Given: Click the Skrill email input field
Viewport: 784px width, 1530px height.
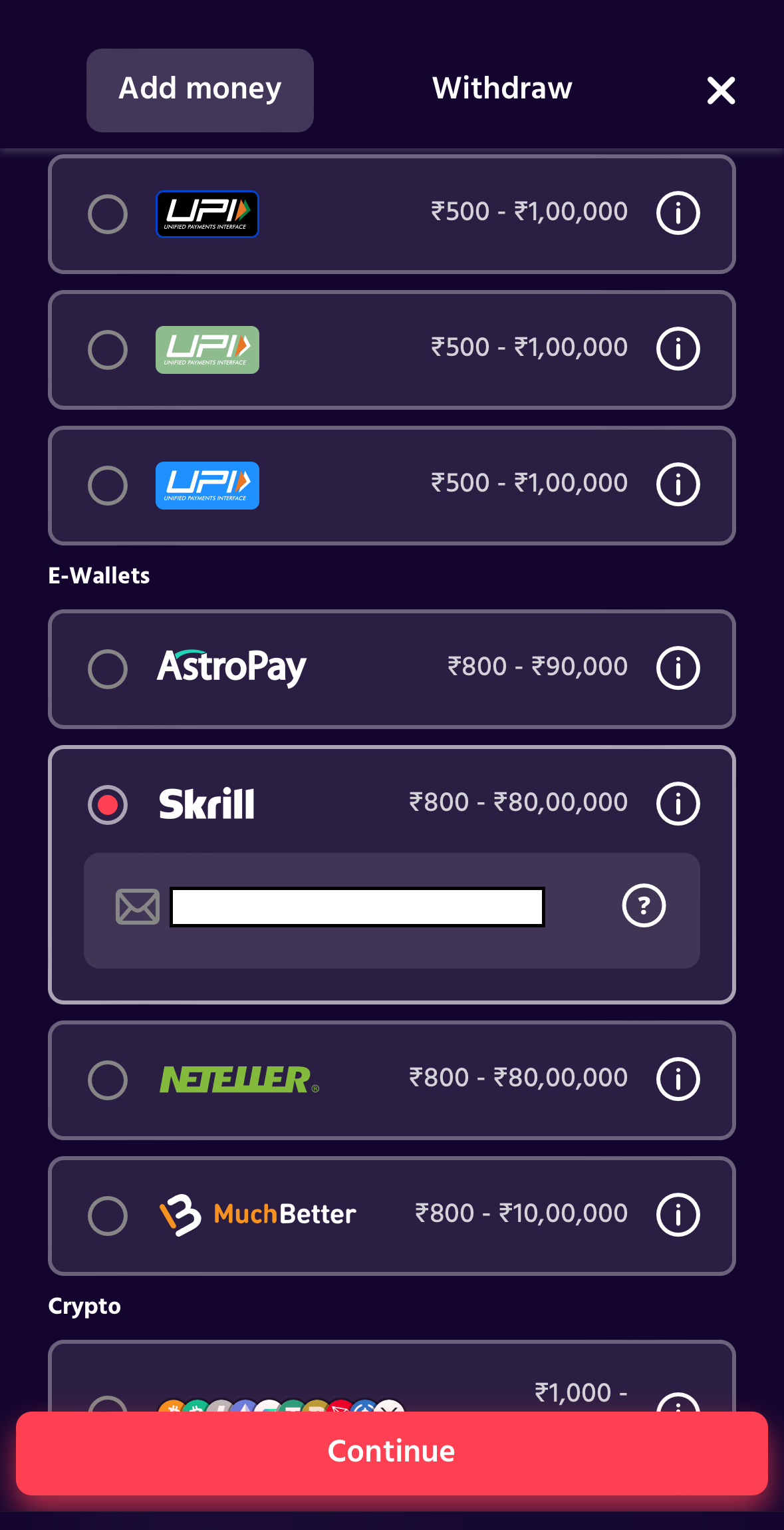Looking at the screenshot, I should (x=357, y=905).
